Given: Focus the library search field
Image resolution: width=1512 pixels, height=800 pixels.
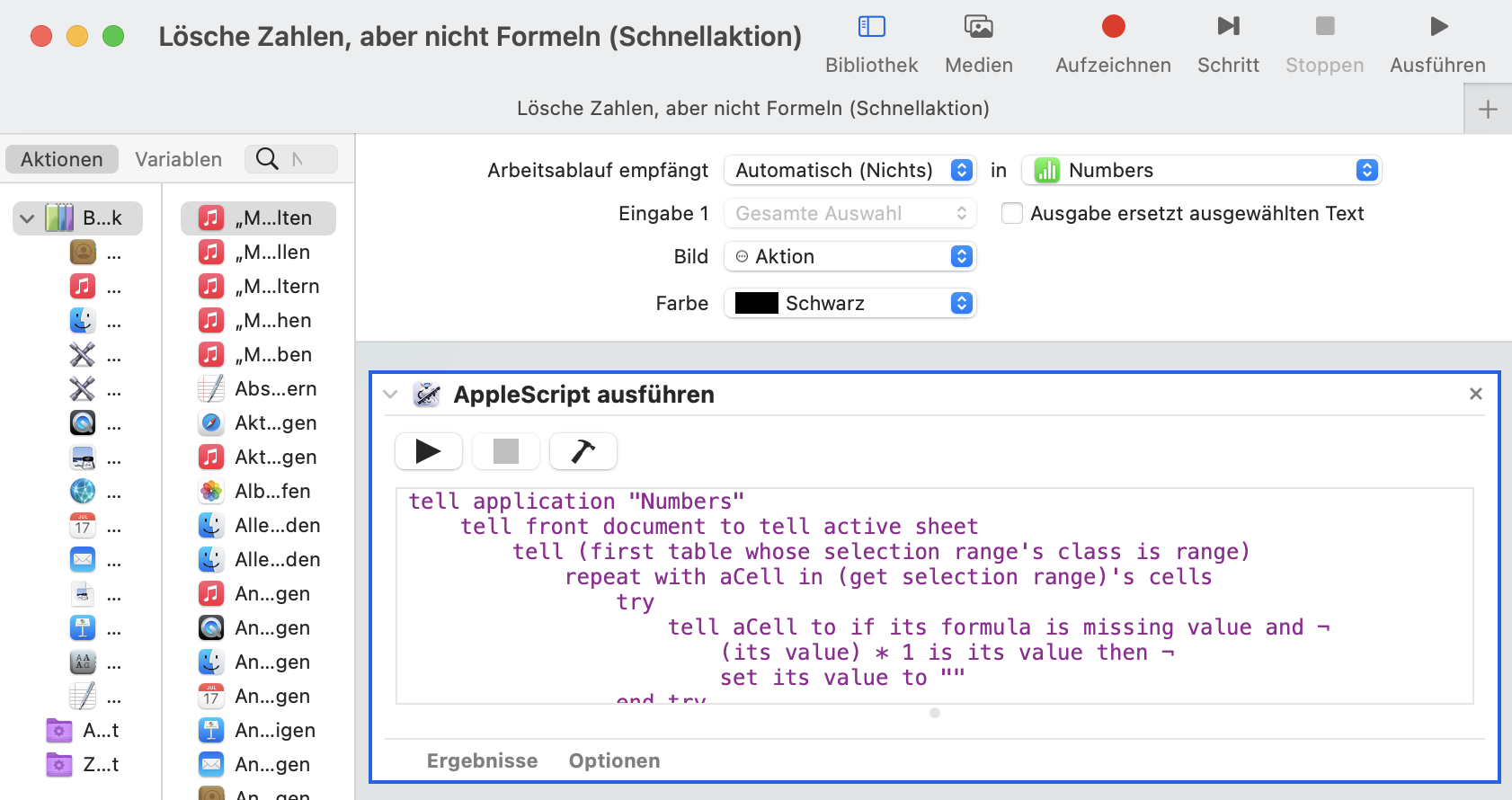Looking at the screenshot, I should tap(291, 159).
